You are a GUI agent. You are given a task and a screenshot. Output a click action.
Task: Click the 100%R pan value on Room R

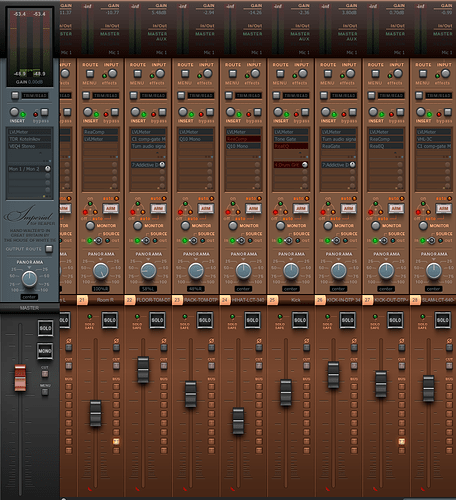[x=101, y=289]
